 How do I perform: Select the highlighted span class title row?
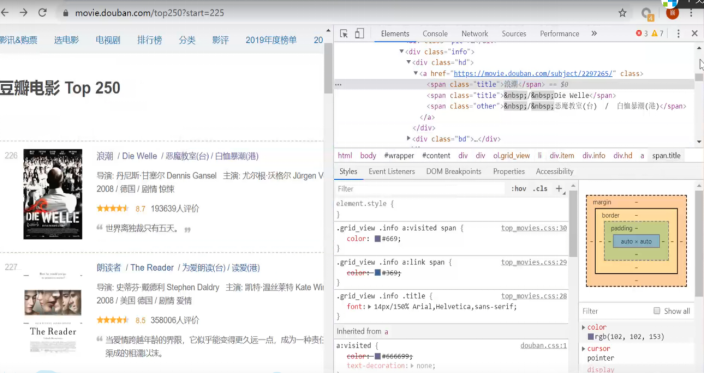tap(514, 84)
